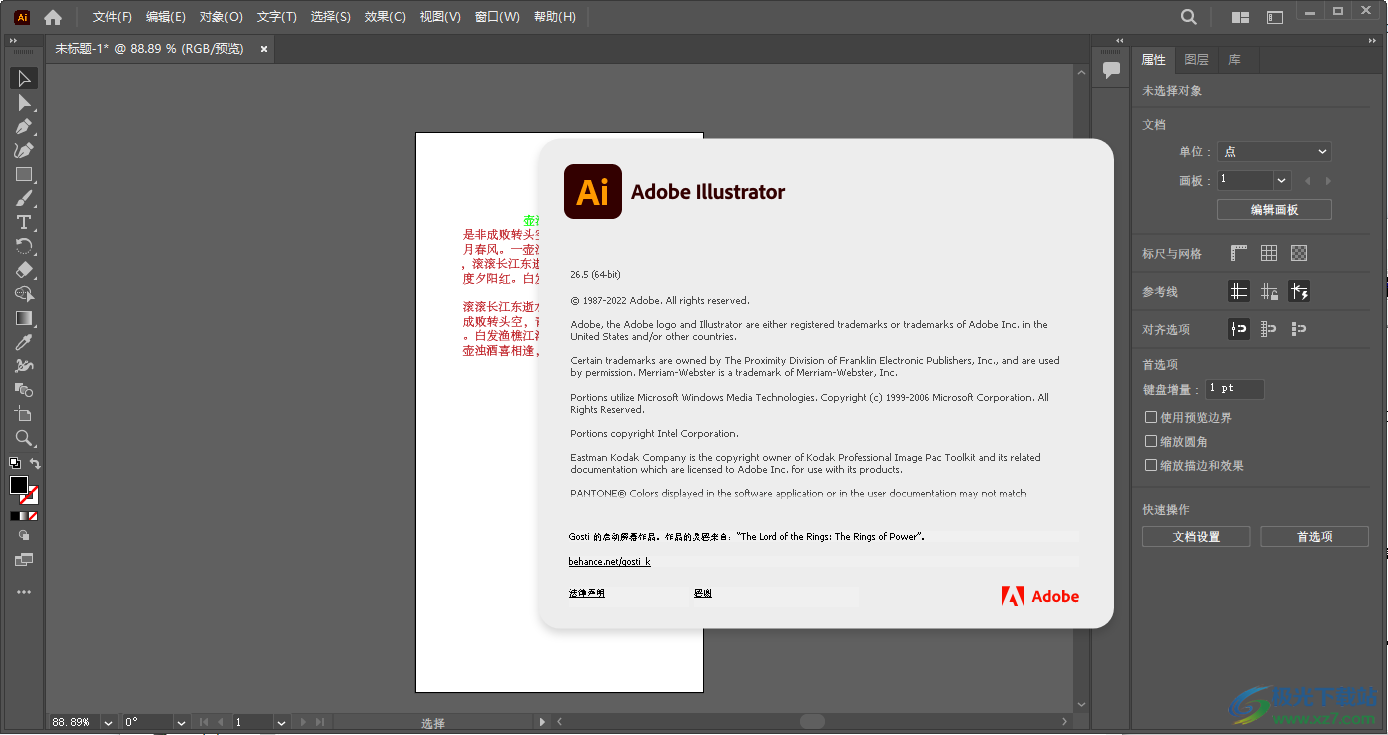Select the Zoom tool

(24, 438)
